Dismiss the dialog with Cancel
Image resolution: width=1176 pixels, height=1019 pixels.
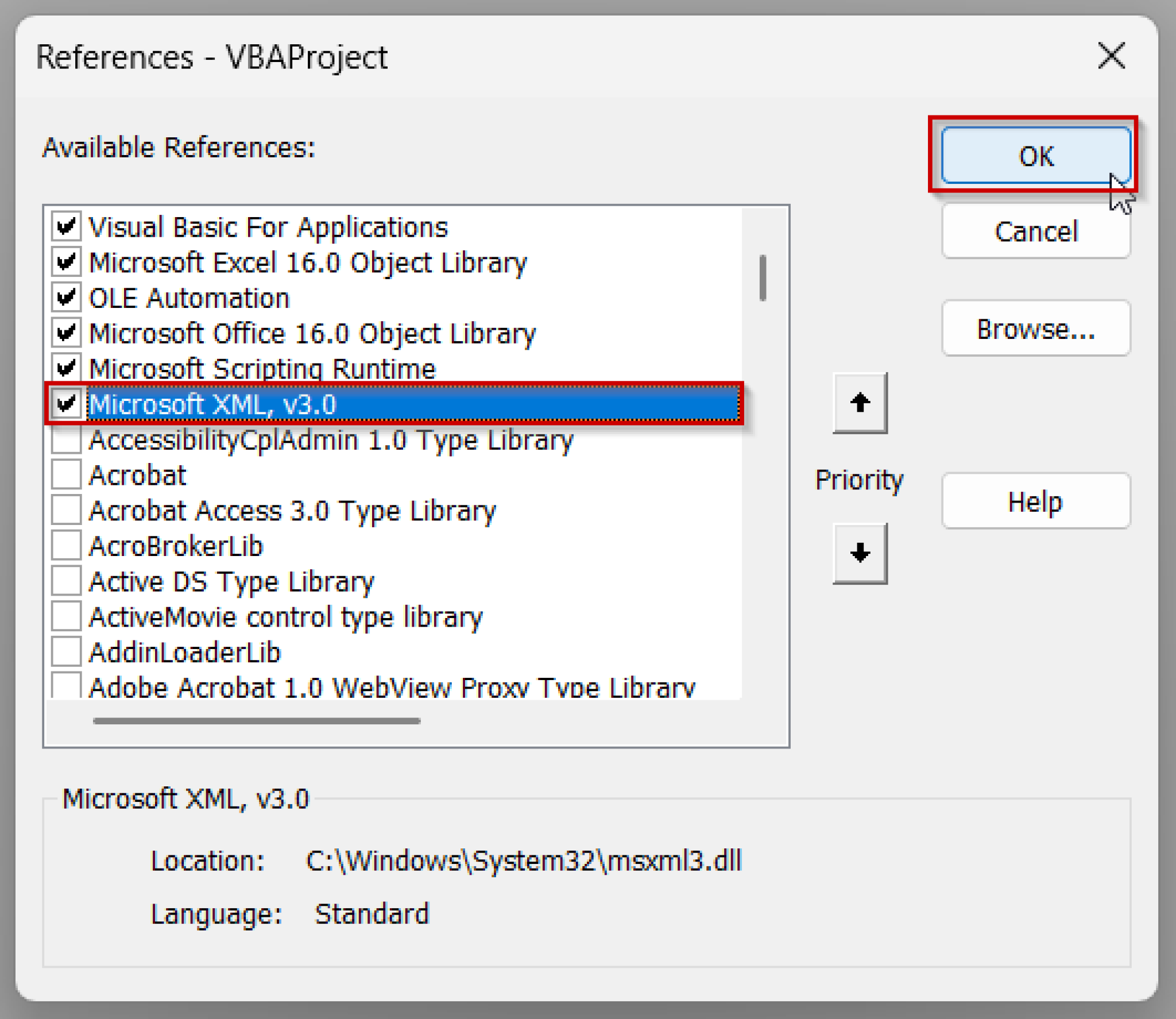1035,231
